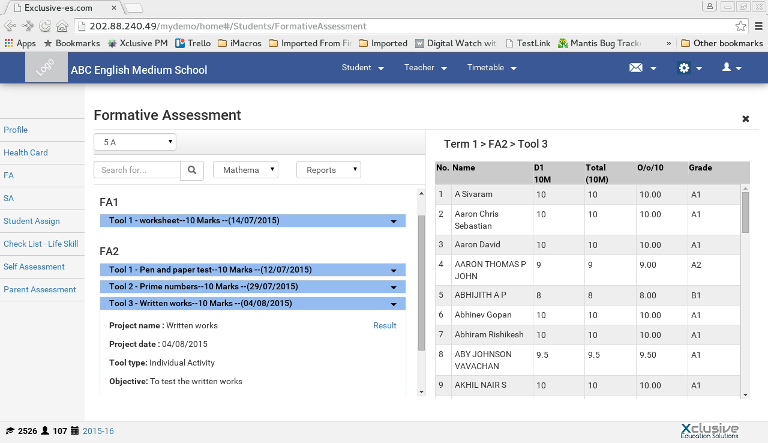The image size is (768, 443).
Task: Open the Reports dropdown
Action: click(328, 170)
